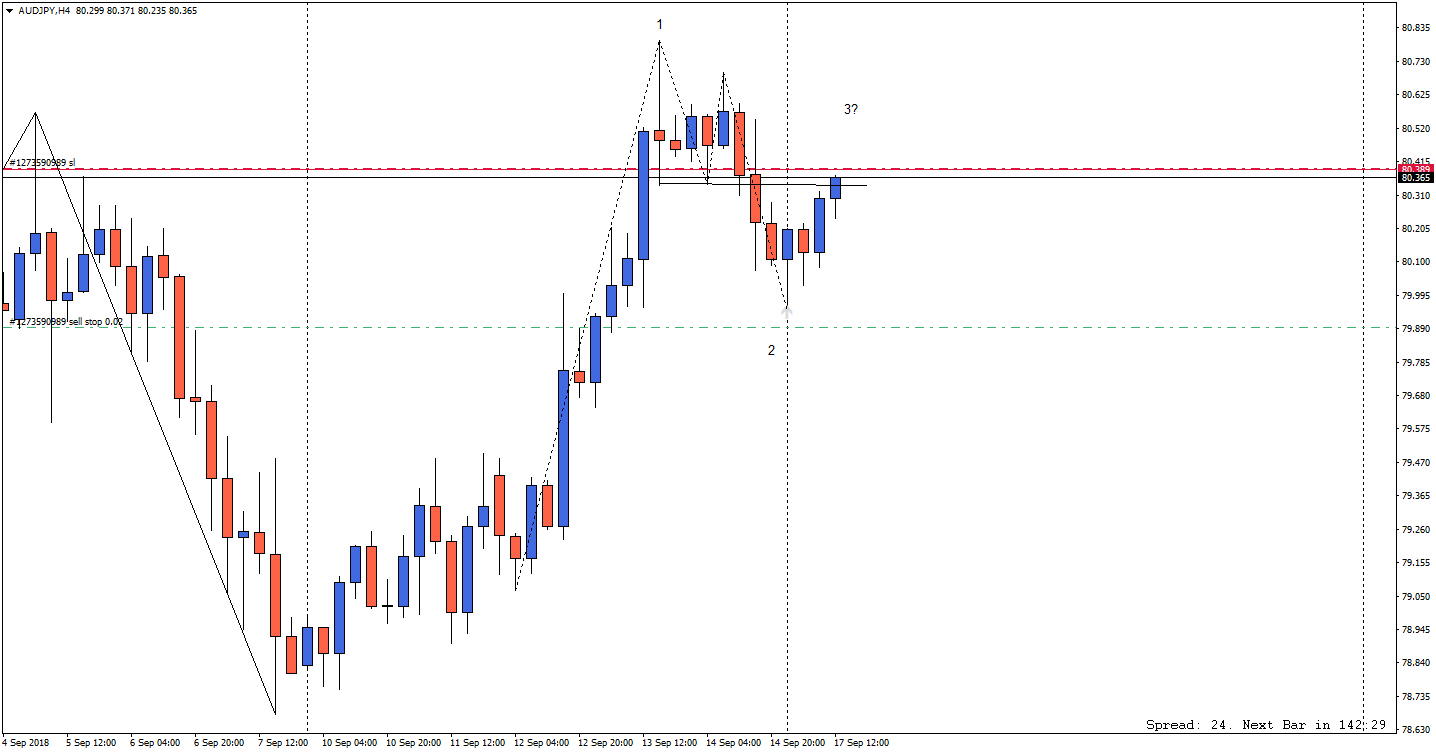Image resolution: width=1436 pixels, height=754 pixels.
Task: Click the 78.840 price scale label
Action: click(x=1414, y=663)
